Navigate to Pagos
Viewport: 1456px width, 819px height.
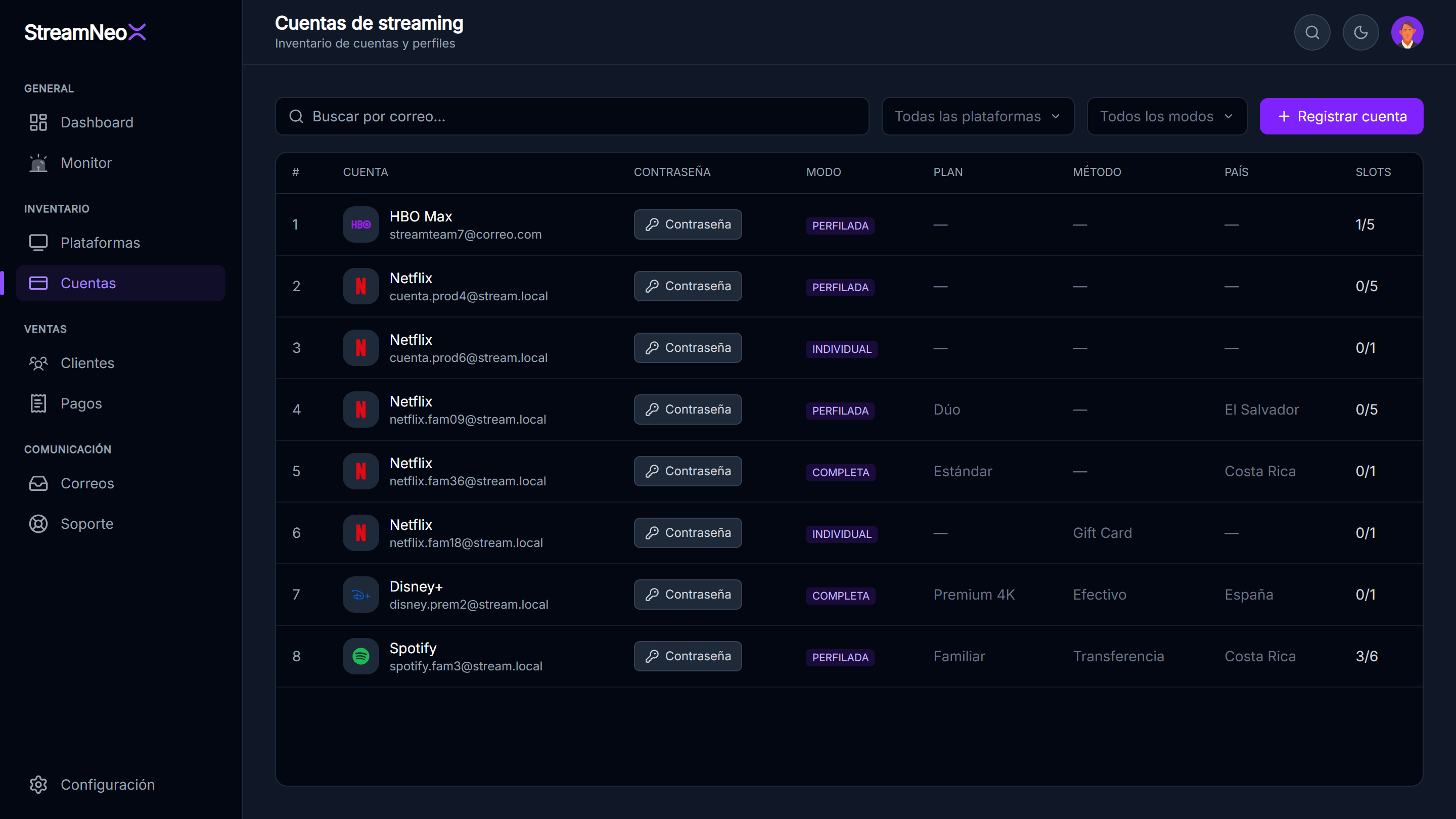pyautogui.click(x=121, y=403)
